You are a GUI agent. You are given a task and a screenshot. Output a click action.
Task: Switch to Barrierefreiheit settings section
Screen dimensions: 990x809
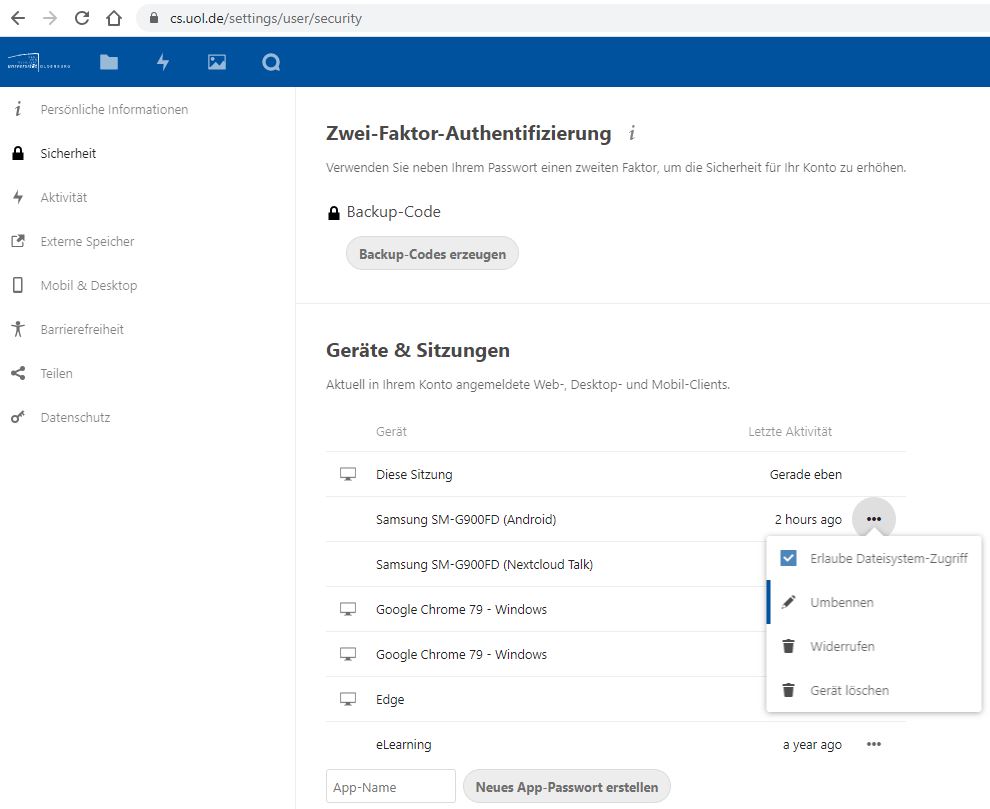[x=82, y=329]
